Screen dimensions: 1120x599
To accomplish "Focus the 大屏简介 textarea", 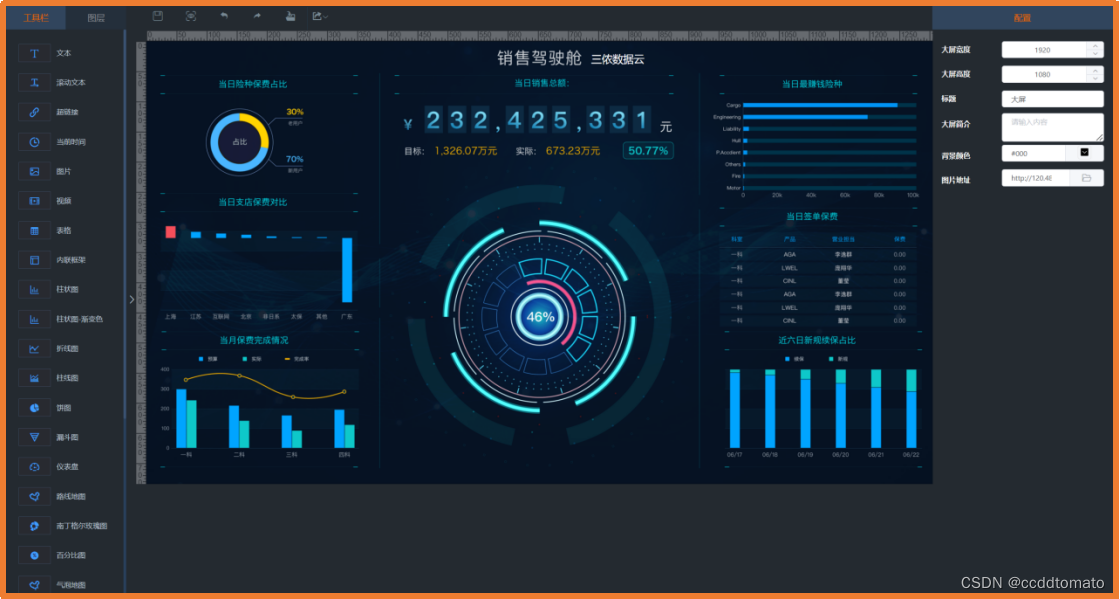I will (x=1053, y=127).
